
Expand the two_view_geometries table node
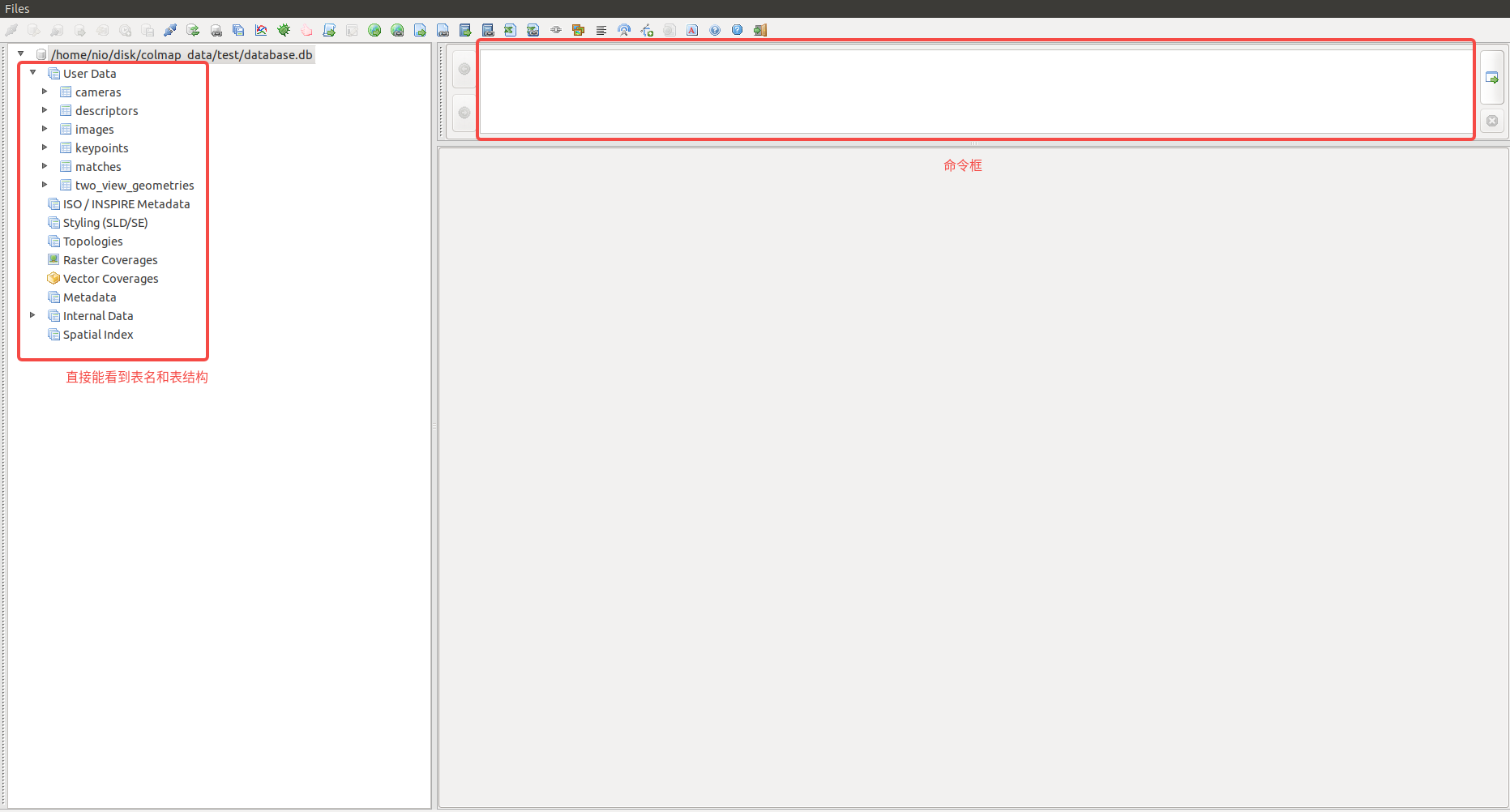pos(45,184)
